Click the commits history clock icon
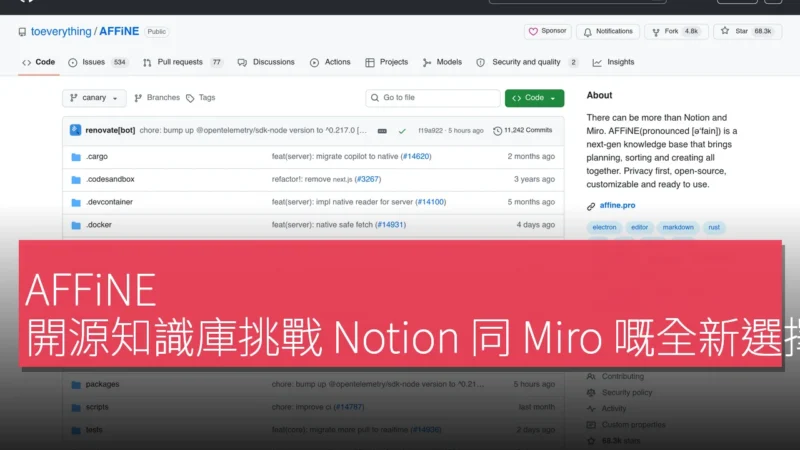This screenshot has height=450, width=800. coord(497,131)
